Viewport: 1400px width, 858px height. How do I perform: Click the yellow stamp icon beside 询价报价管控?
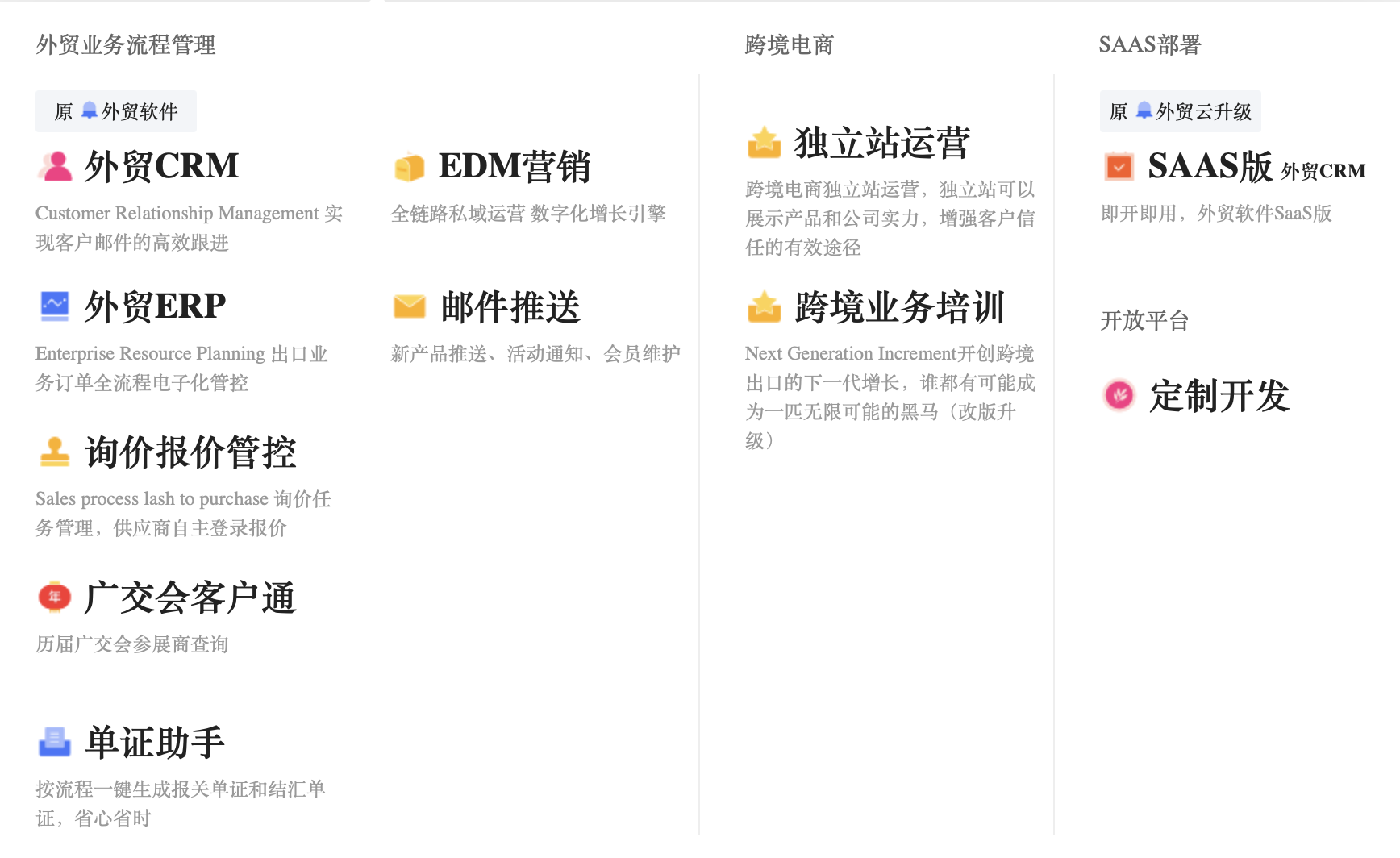[55, 452]
